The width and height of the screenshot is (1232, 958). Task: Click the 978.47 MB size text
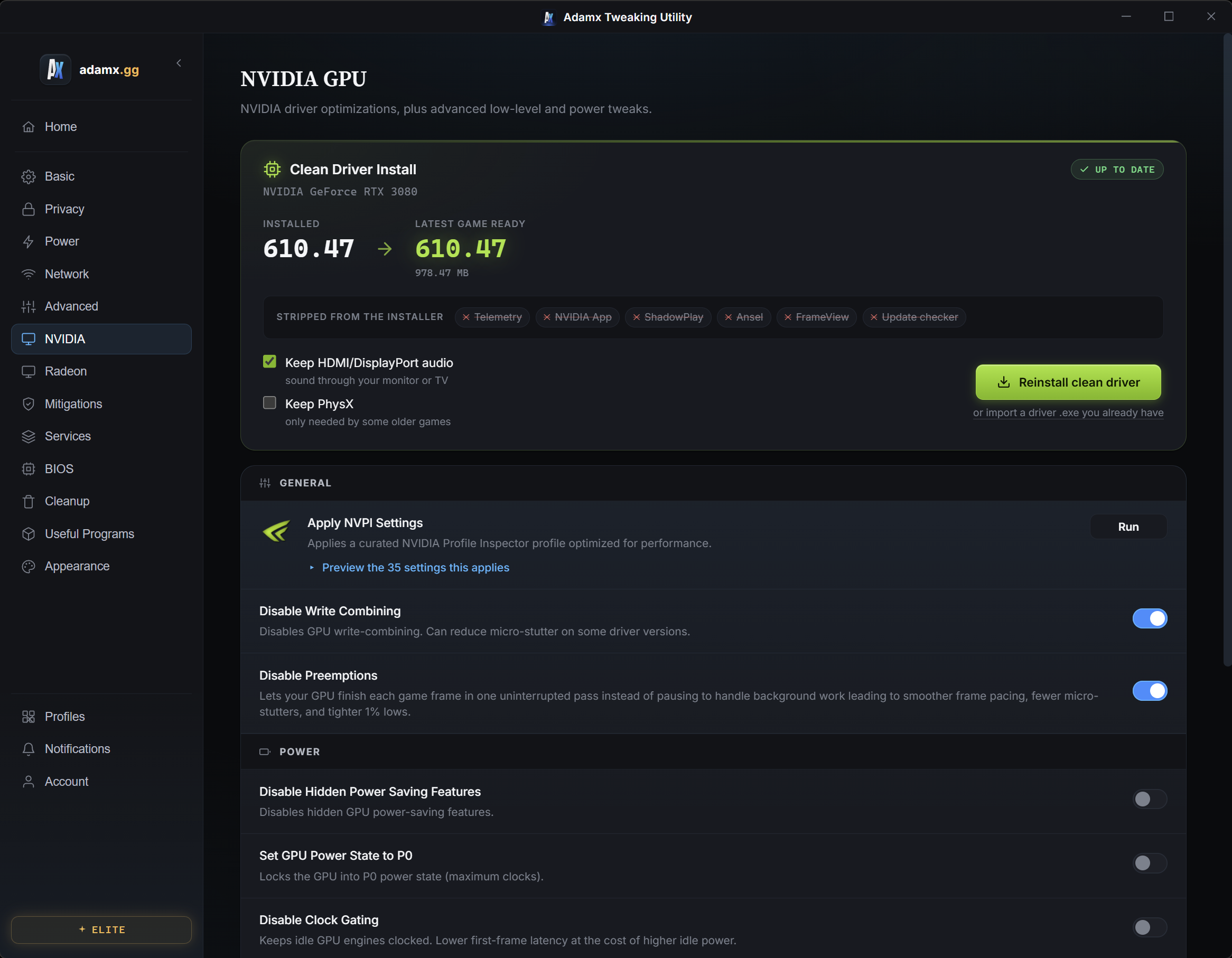[442, 273]
